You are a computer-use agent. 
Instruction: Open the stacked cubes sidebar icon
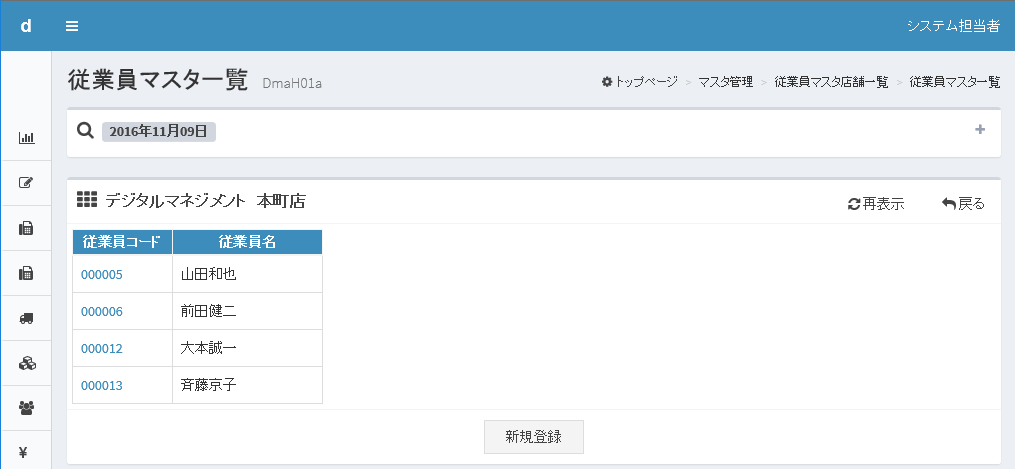click(x=27, y=363)
